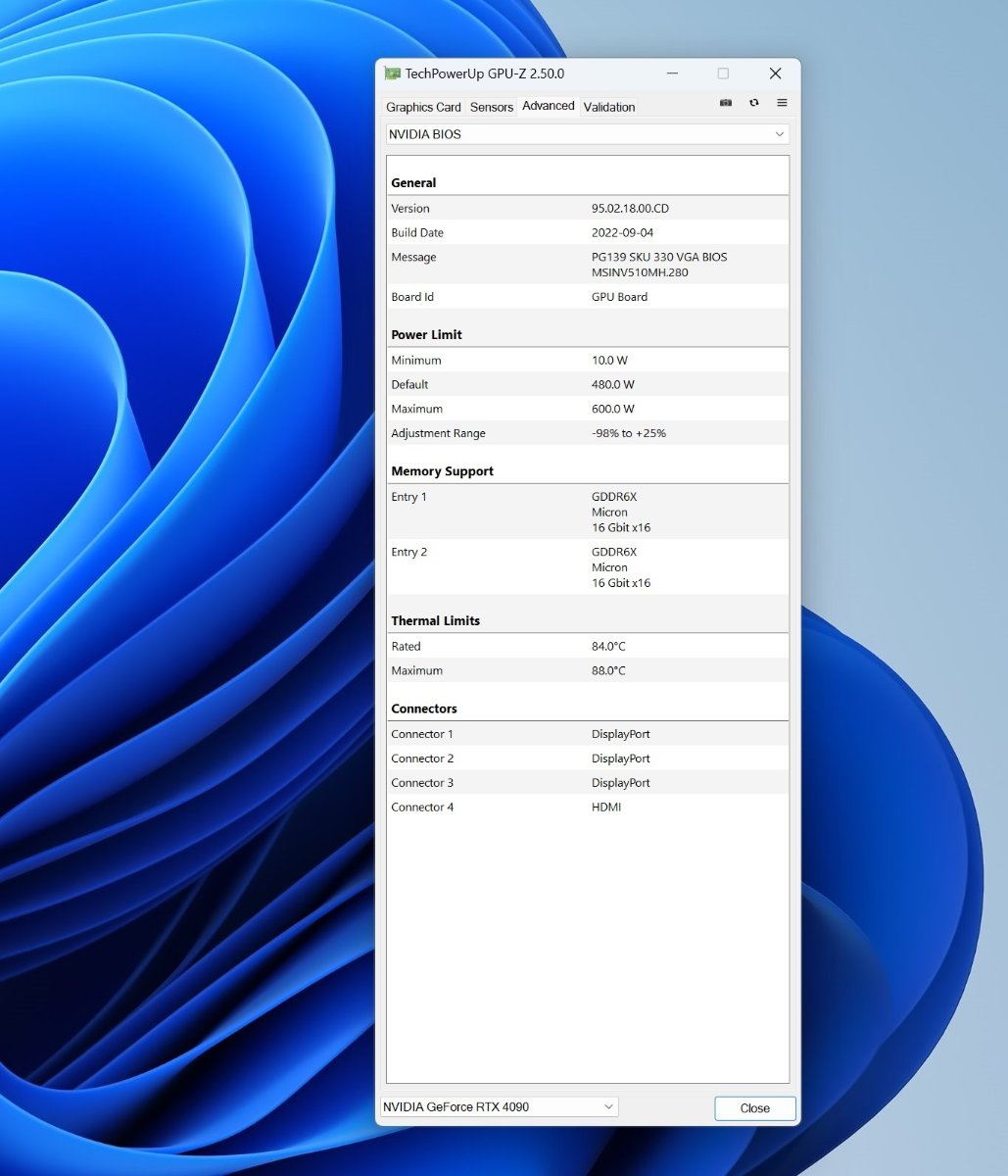Click the Close button
The height and width of the screenshot is (1176, 1008).
(755, 1108)
